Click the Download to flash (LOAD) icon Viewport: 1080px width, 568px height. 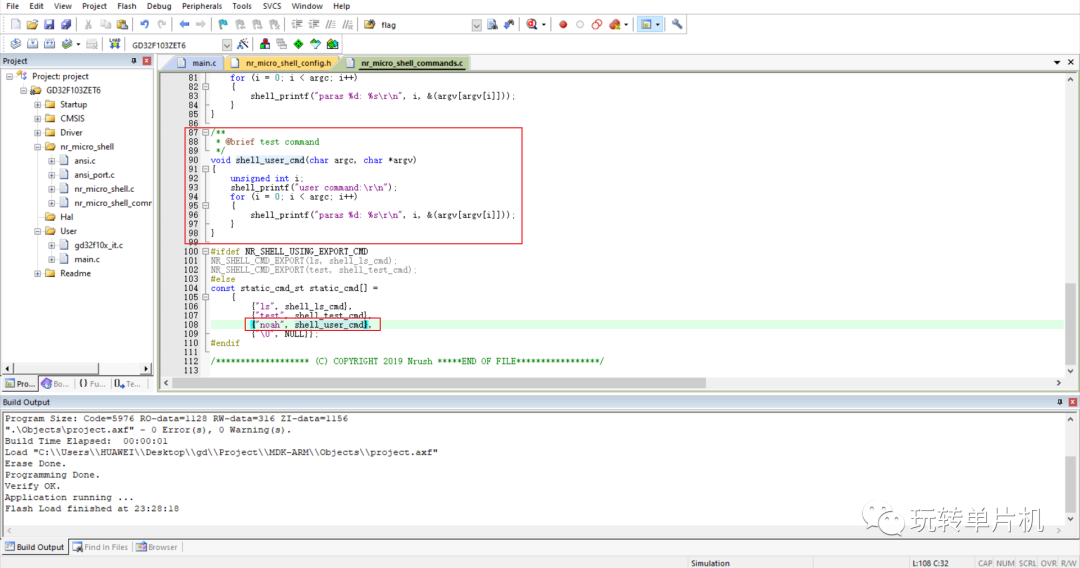(x=115, y=44)
